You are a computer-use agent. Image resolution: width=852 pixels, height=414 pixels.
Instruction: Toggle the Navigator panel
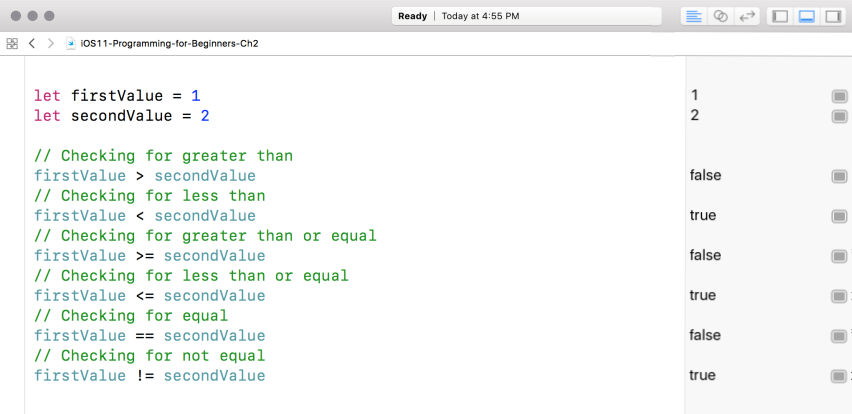(x=780, y=16)
